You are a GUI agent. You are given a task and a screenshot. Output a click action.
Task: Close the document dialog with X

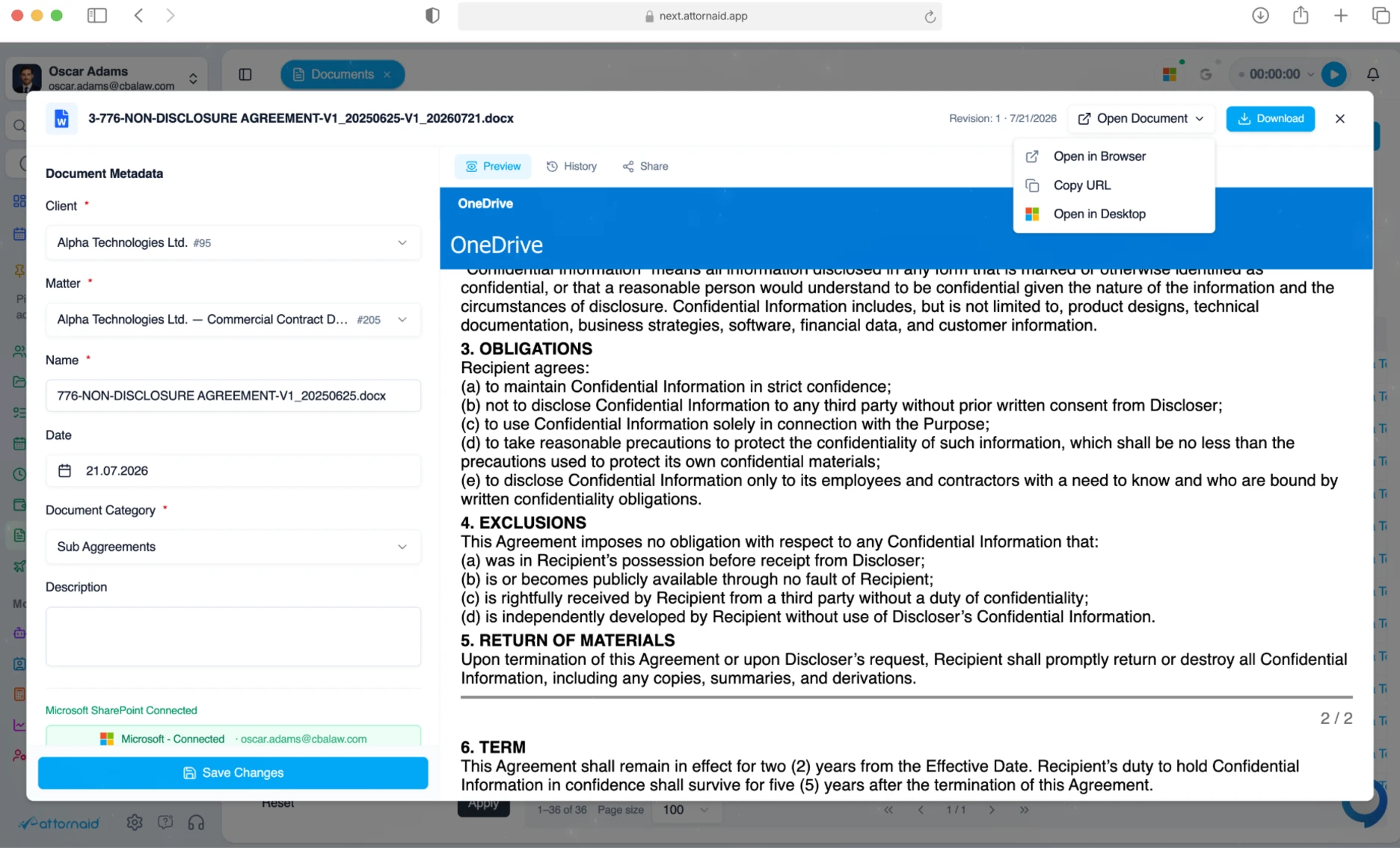(x=1339, y=119)
